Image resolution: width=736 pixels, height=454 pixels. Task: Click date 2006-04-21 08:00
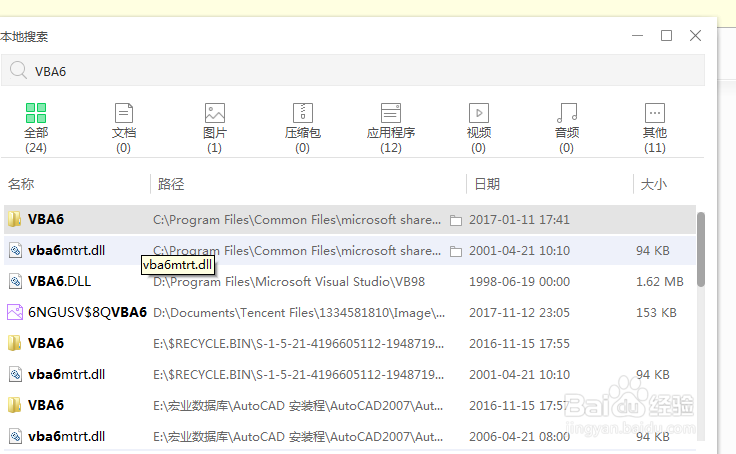pyautogui.click(x=520, y=437)
